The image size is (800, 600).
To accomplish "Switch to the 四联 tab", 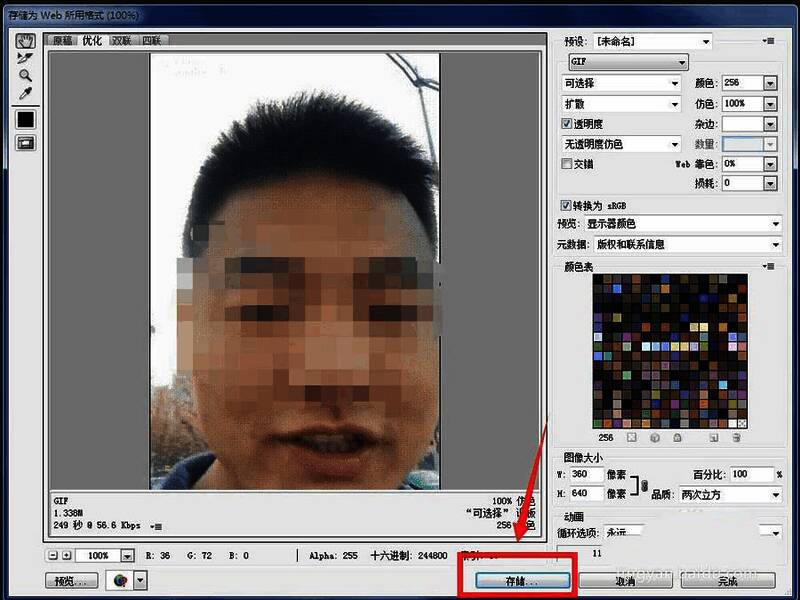I will pos(151,41).
